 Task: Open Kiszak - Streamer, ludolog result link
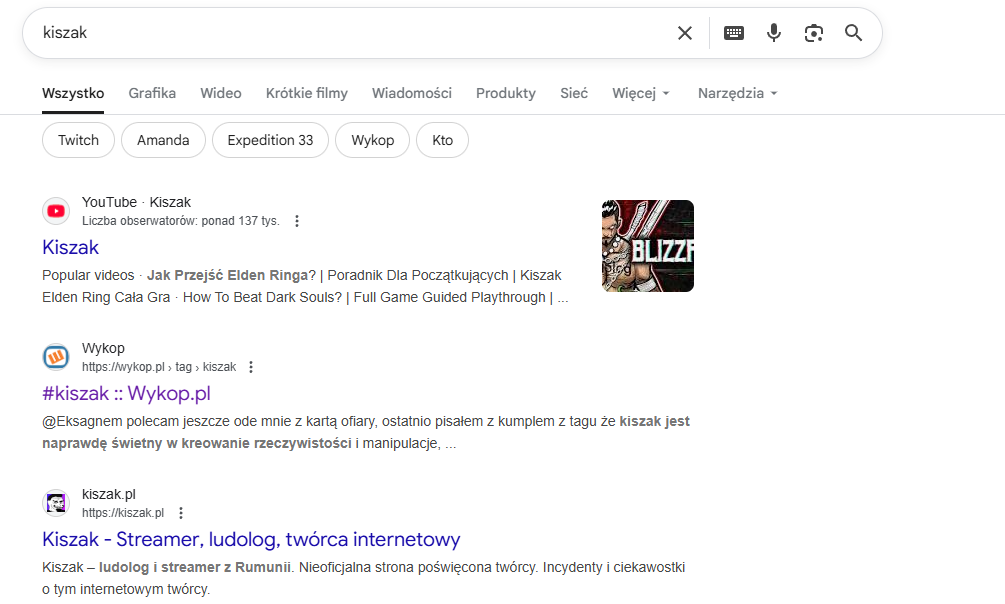(251, 539)
